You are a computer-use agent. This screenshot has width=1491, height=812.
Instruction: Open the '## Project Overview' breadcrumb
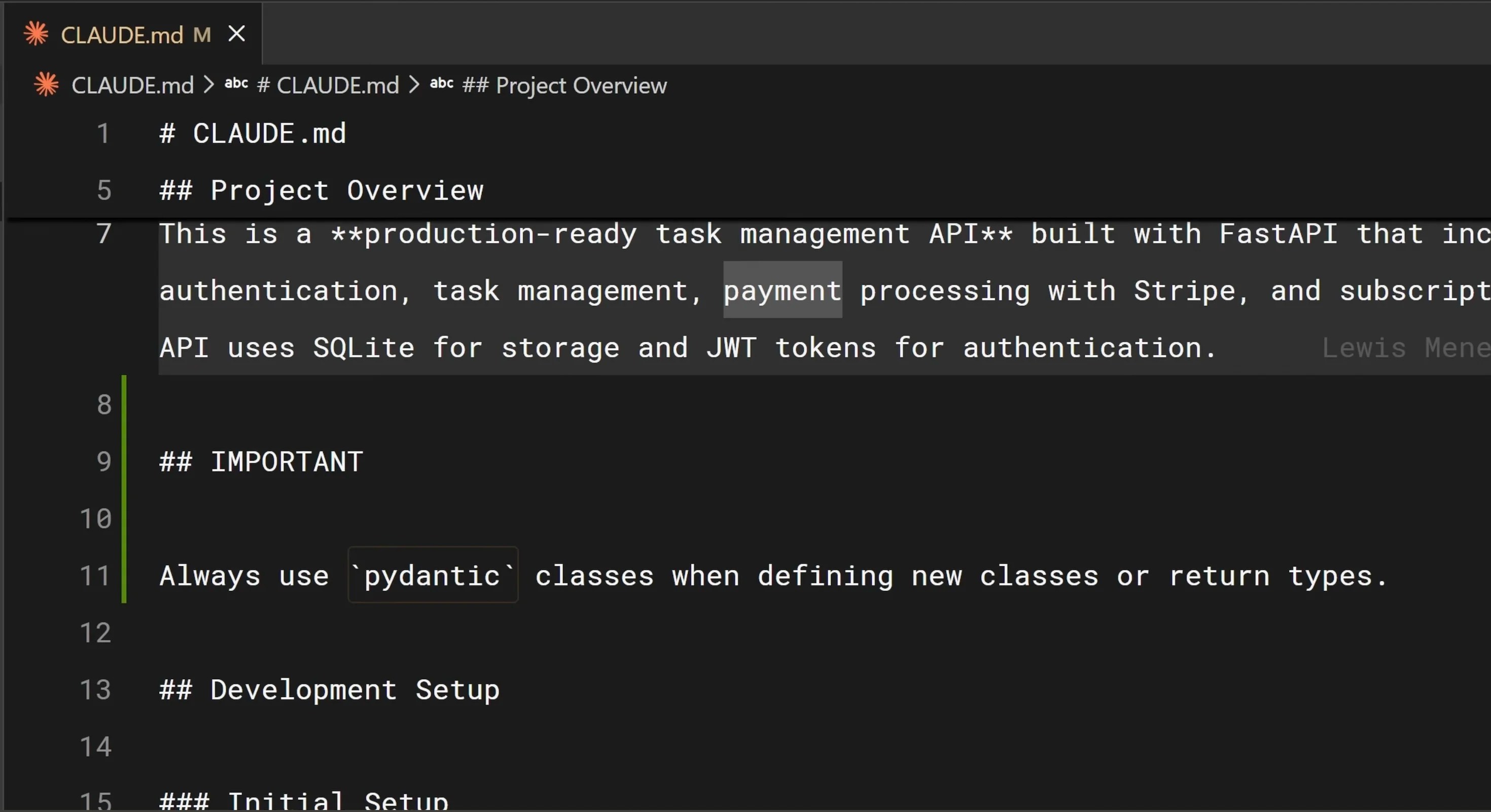(x=564, y=86)
